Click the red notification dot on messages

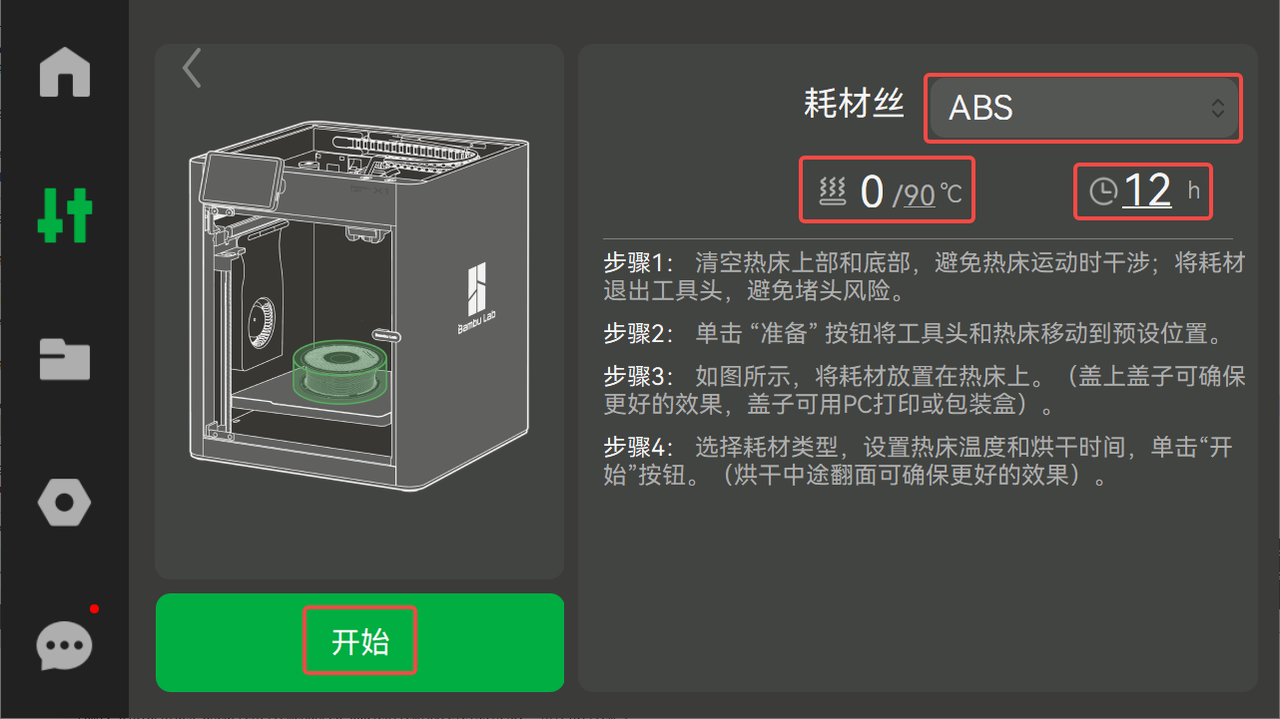tap(94, 608)
